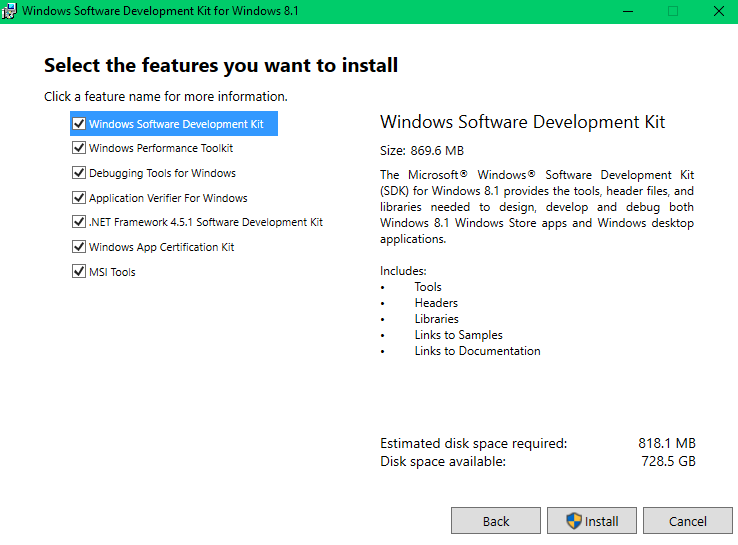The image size is (738, 545).
Task: Click the 818.1 MB estimated disk space value
Action: (667, 443)
